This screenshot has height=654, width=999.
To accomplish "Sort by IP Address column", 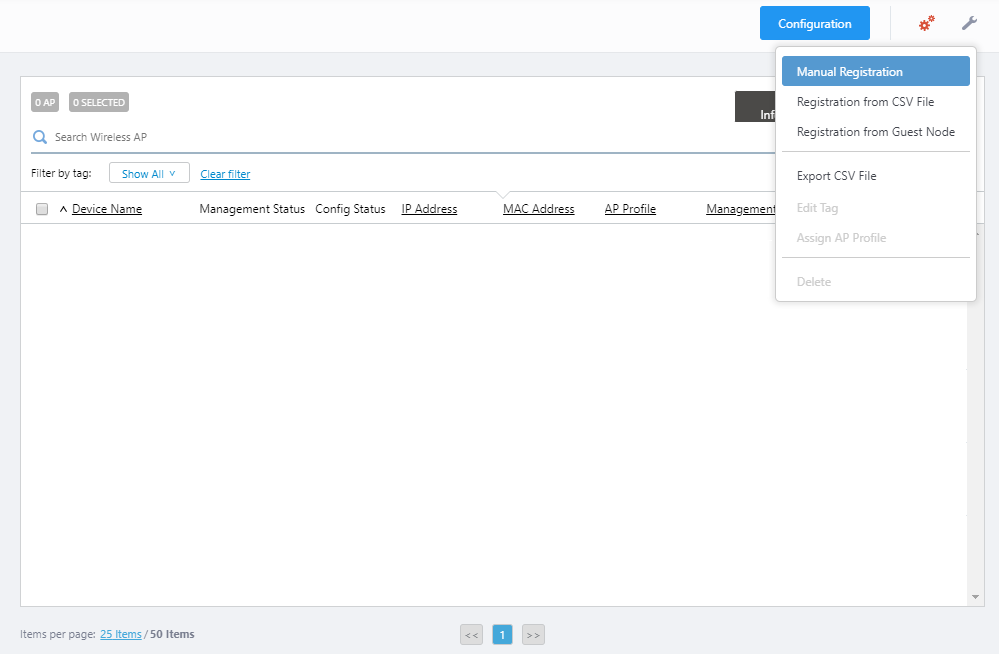I will coord(429,208).
